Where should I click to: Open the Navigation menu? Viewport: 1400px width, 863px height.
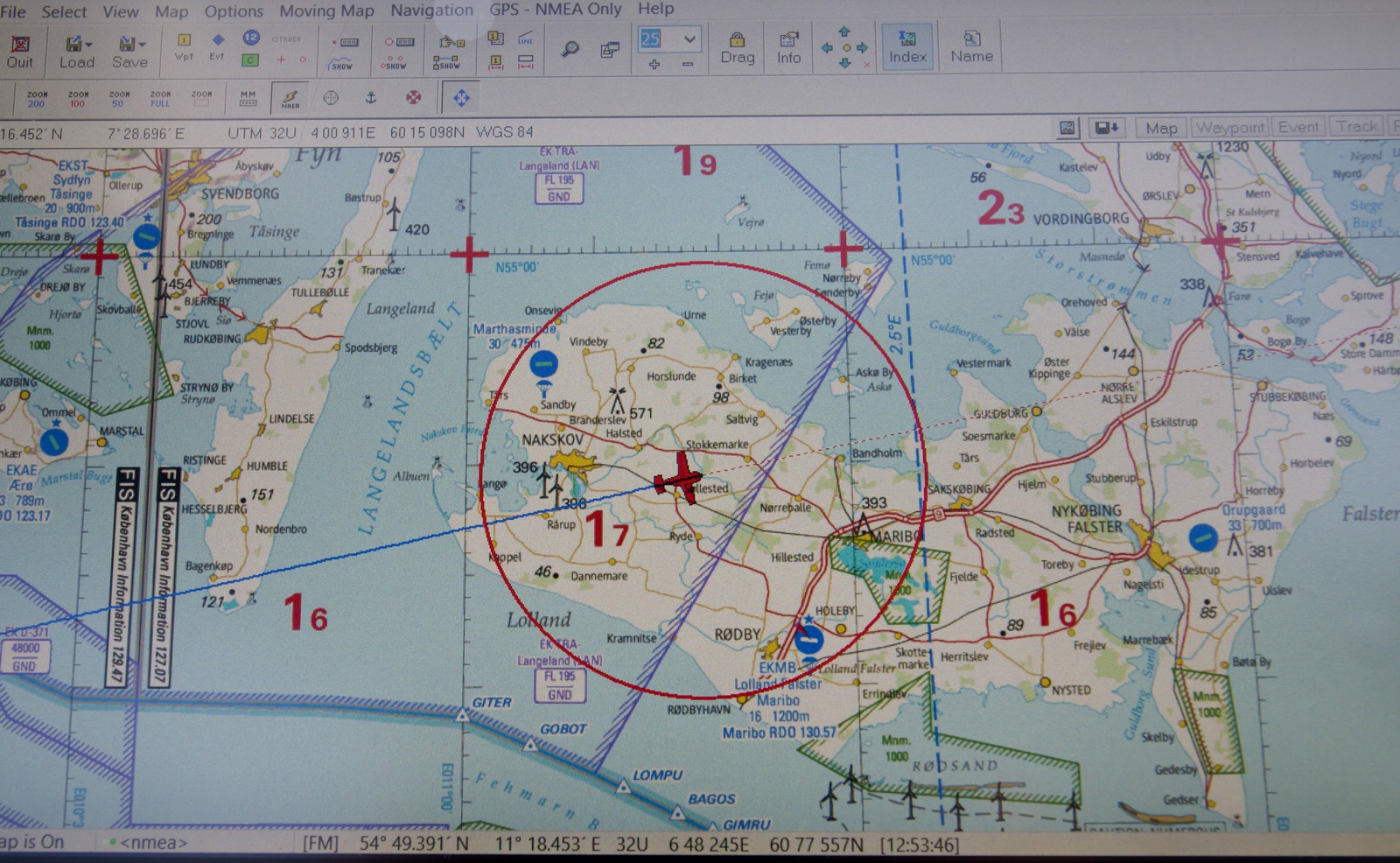pyautogui.click(x=431, y=10)
